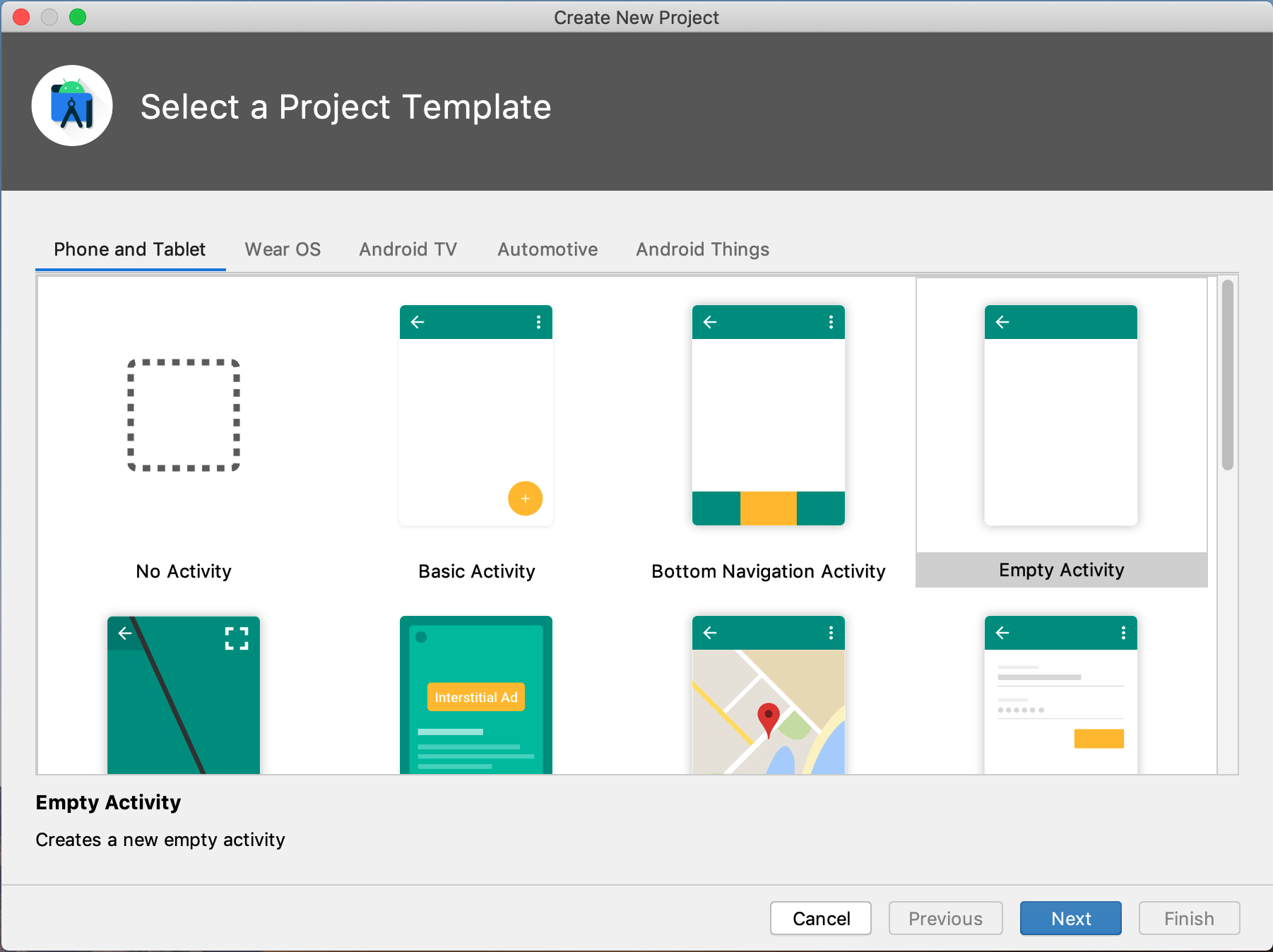Viewport: 1273px width, 952px height.
Task: Click the Previous button
Action: pyautogui.click(x=945, y=918)
